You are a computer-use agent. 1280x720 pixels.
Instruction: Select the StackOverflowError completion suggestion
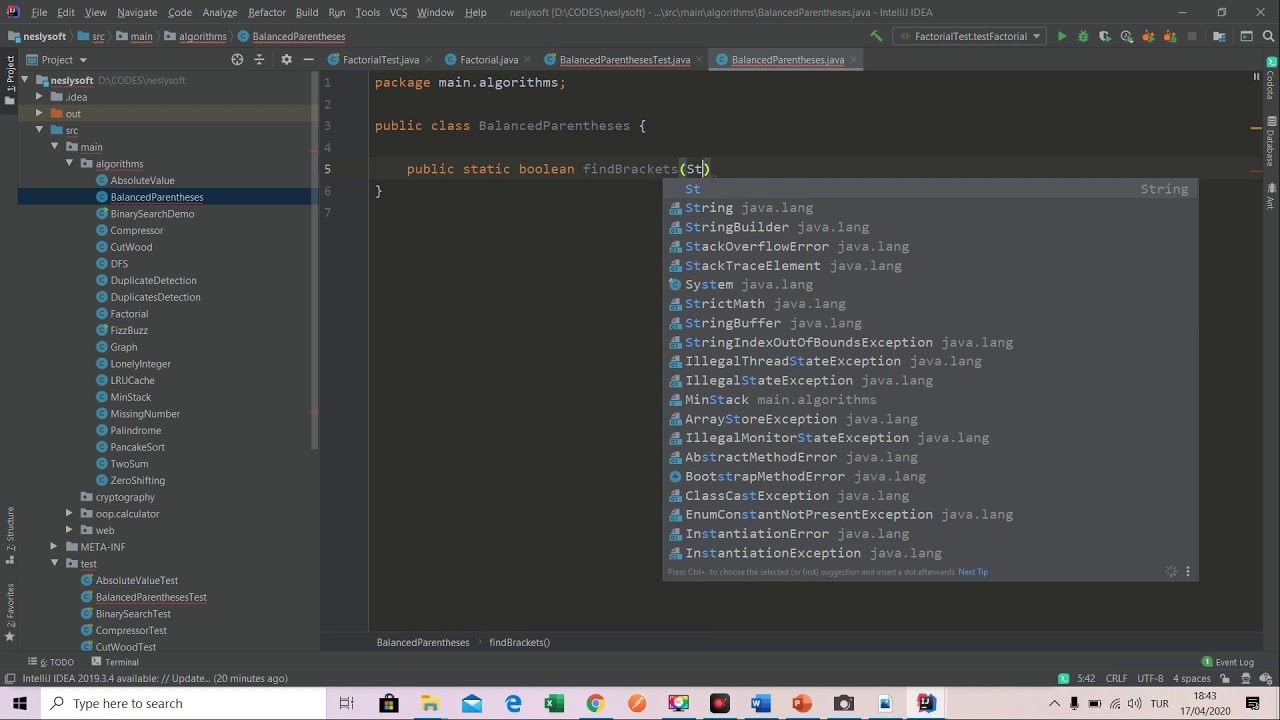pos(930,246)
